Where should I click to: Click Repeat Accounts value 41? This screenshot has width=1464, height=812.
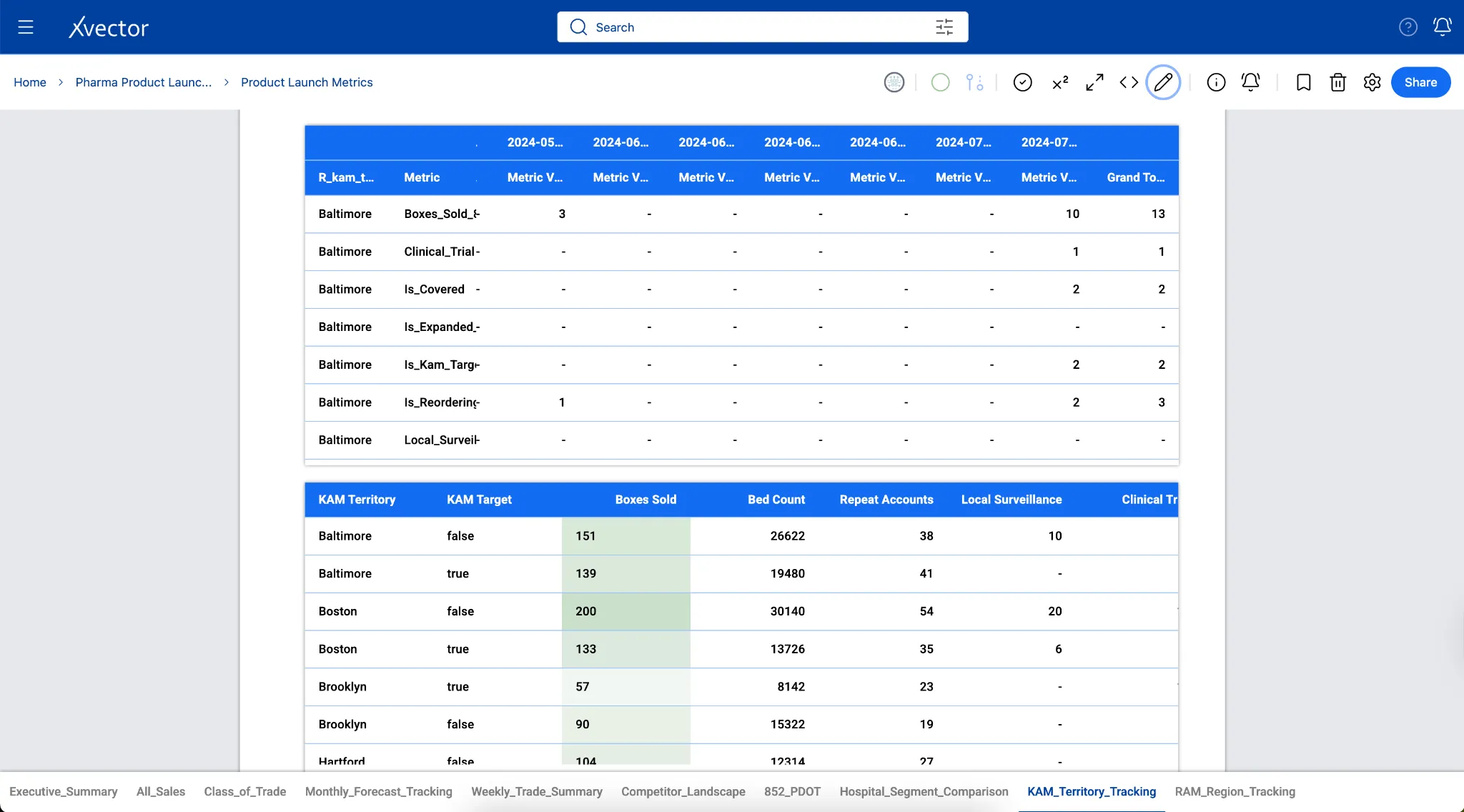[926, 573]
